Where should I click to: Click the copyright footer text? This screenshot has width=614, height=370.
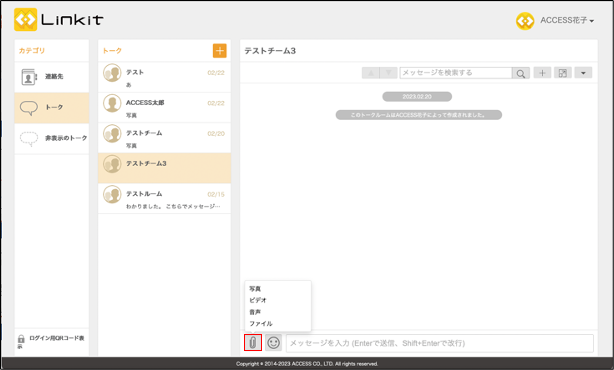(307, 364)
